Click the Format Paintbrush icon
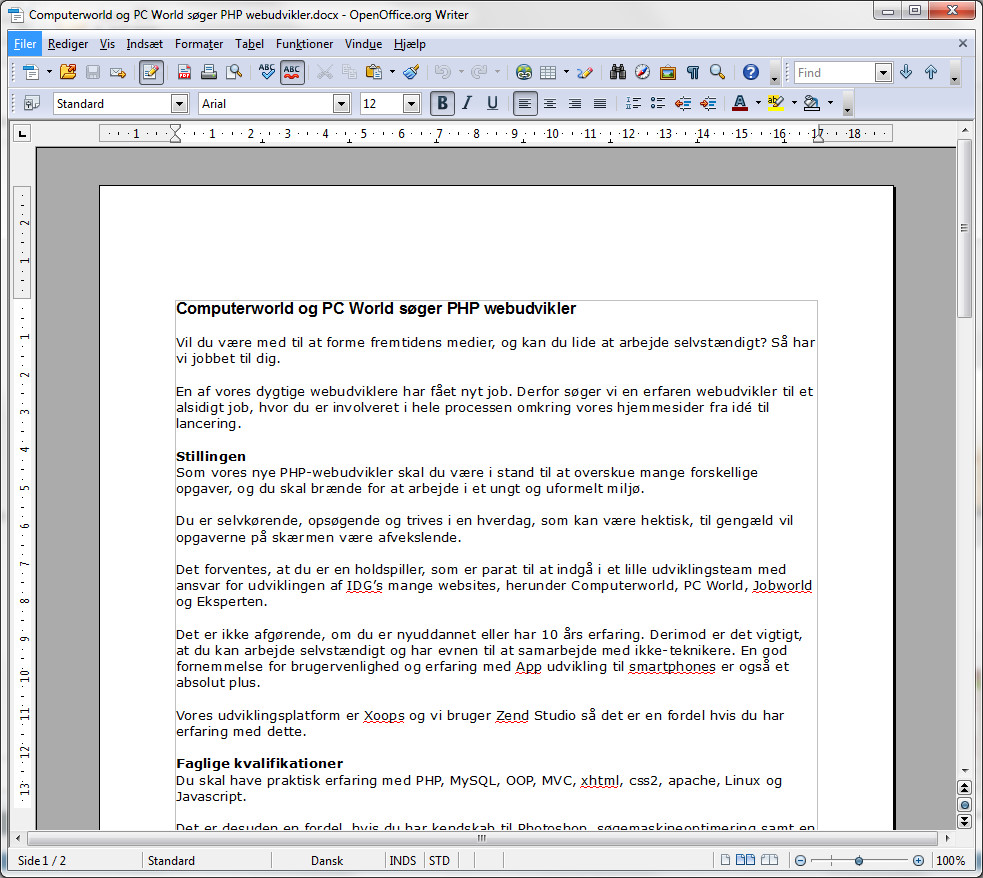The width and height of the screenshot is (983, 878). [412, 72]
